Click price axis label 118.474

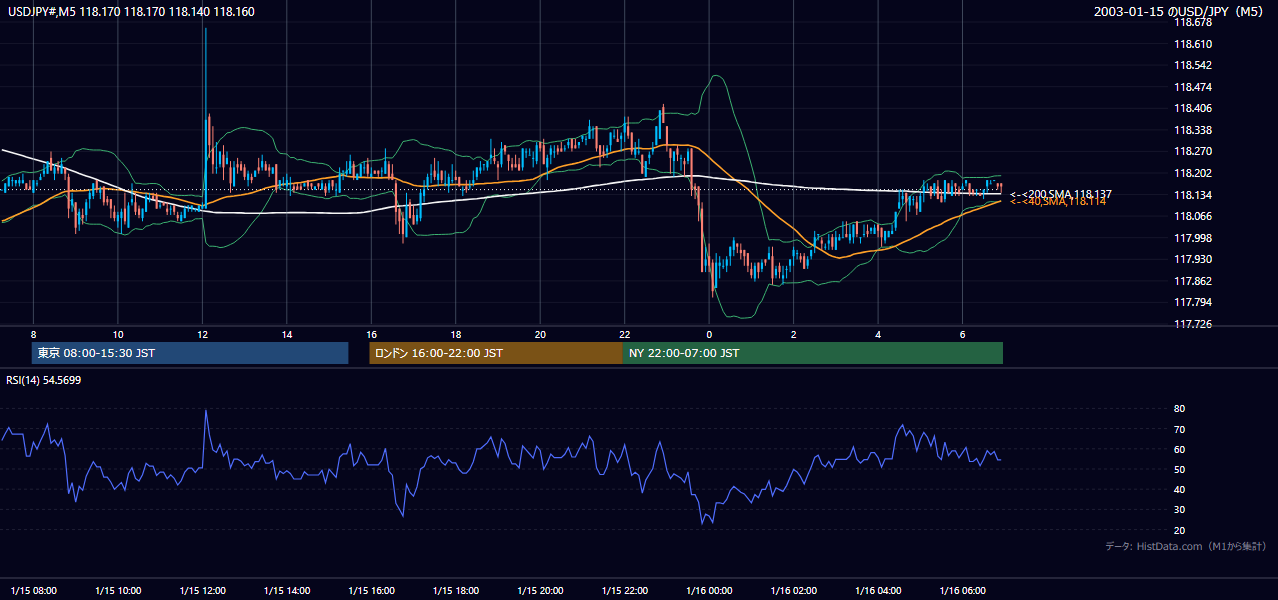tap(1192, 87)
